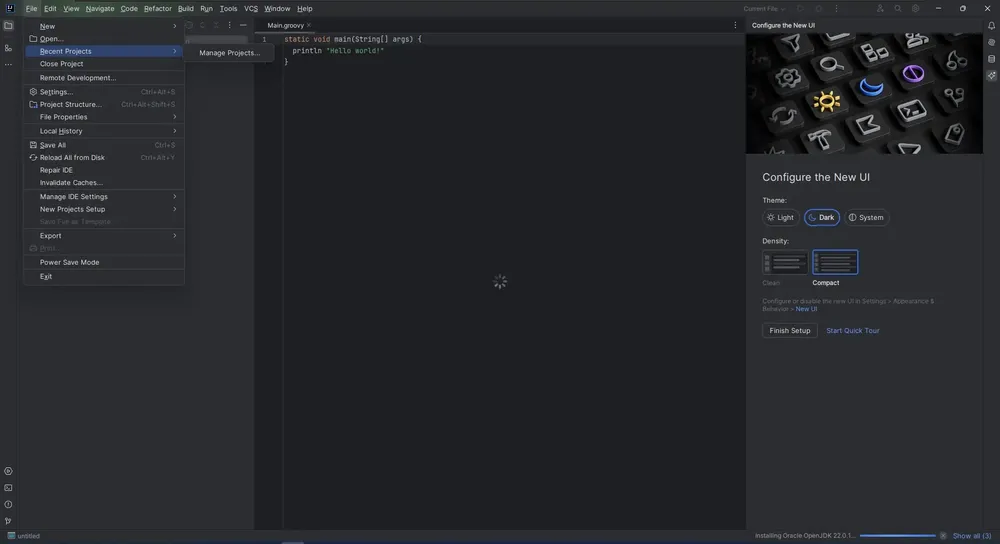The image size is (1000, 544).
Task: Follow the Start Quick Tour link
Action: 853,330
